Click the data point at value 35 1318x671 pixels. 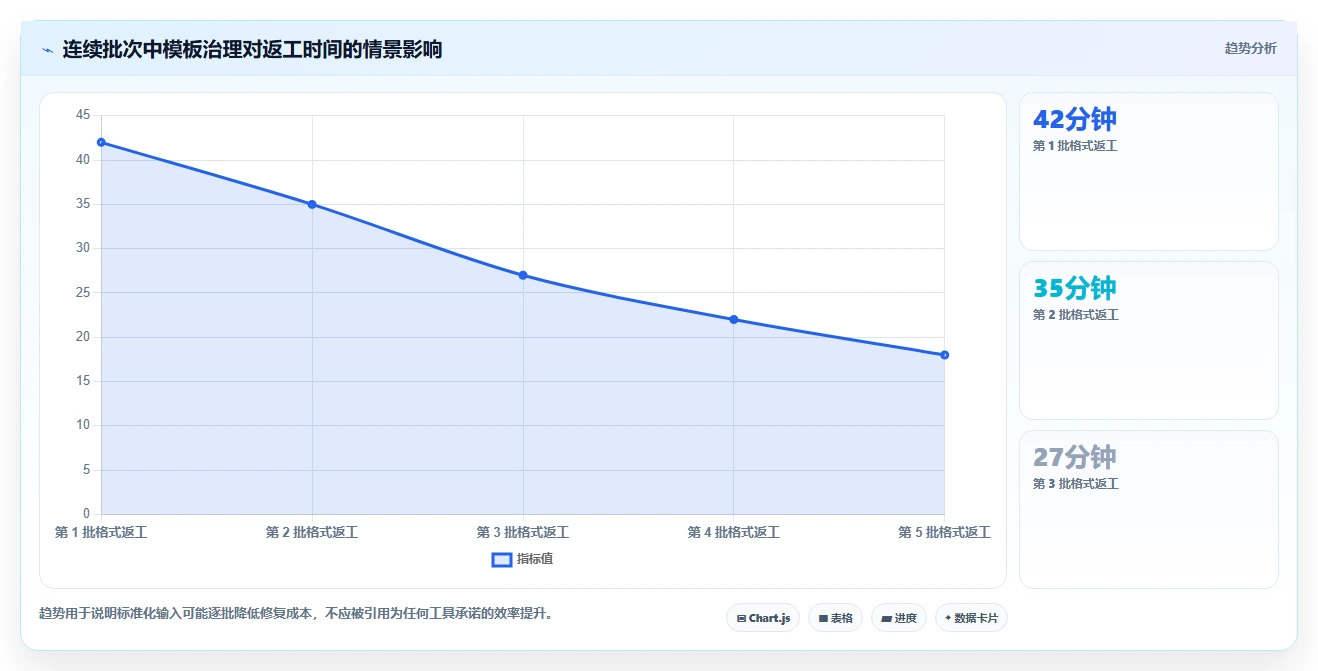(x=312, y=204)
